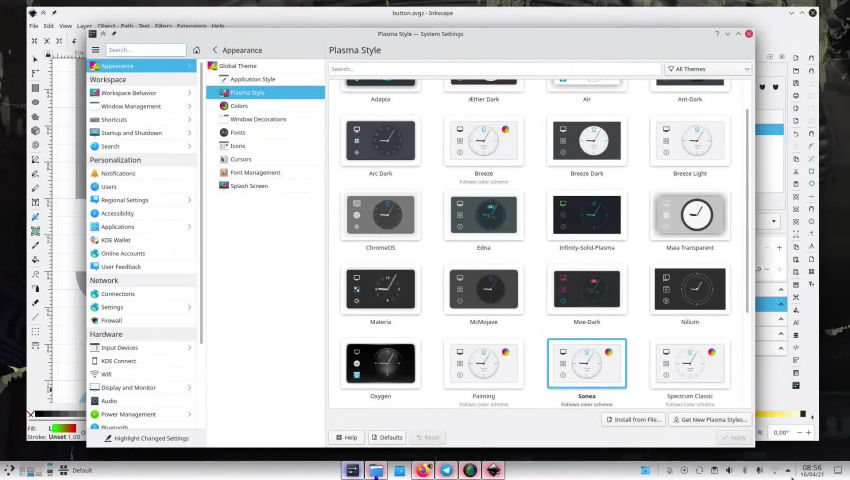Expand Regional Settings category
The width and height of the screenshot is (850, 480).
[143, 200]
